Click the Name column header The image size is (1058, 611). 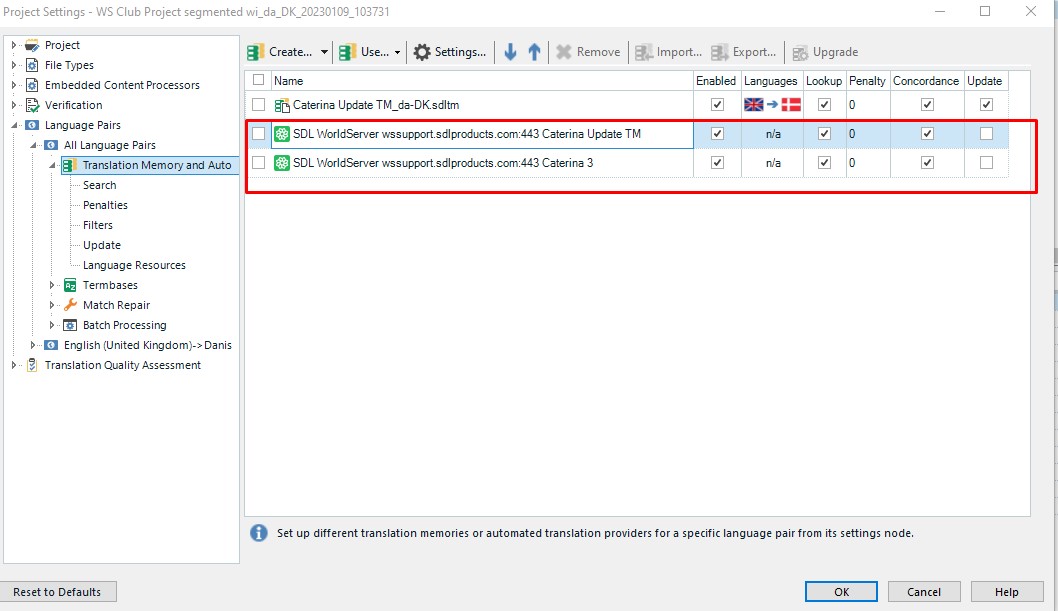click(288, 80)
